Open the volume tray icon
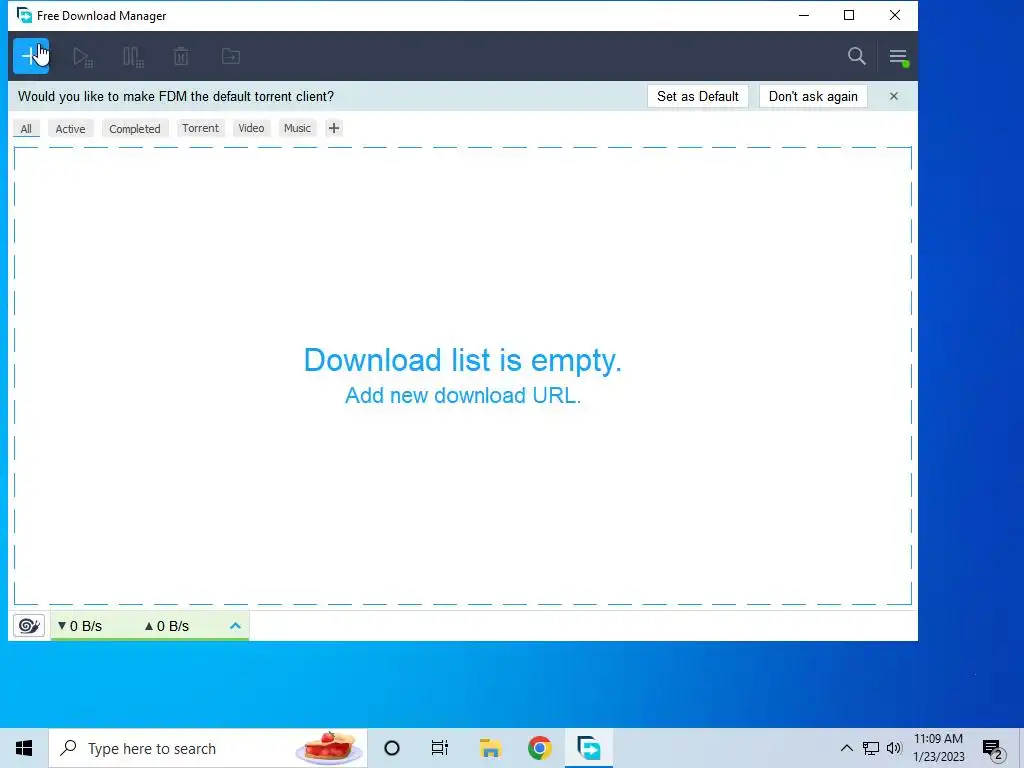Screen dimensions: 1024x768 pos(894,748)
